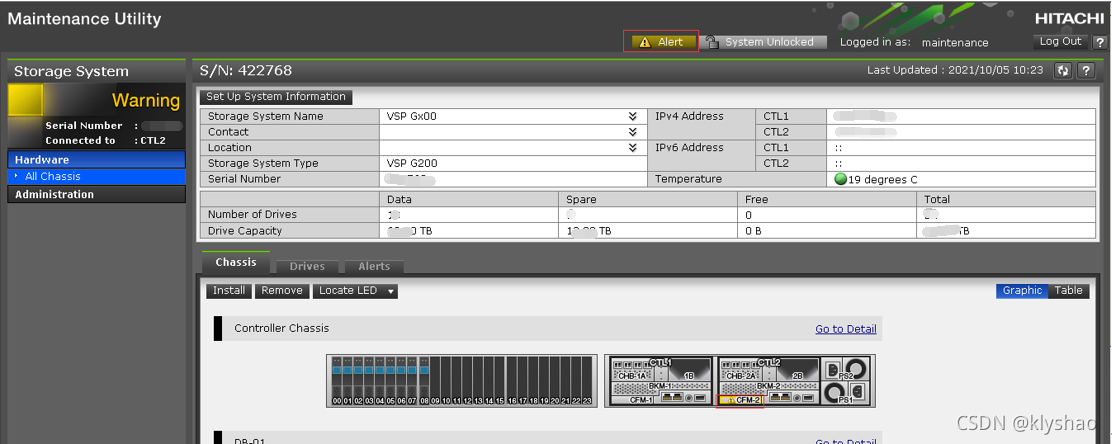Click the Storage System panel title
Screen dimensions: 1112x444
[x=72, y=71]
